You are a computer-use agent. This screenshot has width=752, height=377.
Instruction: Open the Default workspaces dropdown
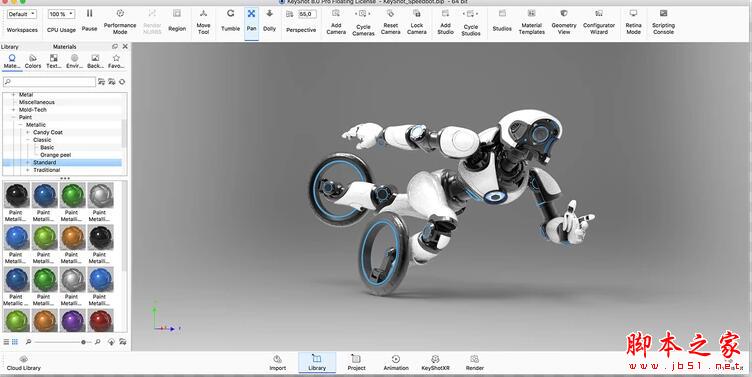click(22, 14)
